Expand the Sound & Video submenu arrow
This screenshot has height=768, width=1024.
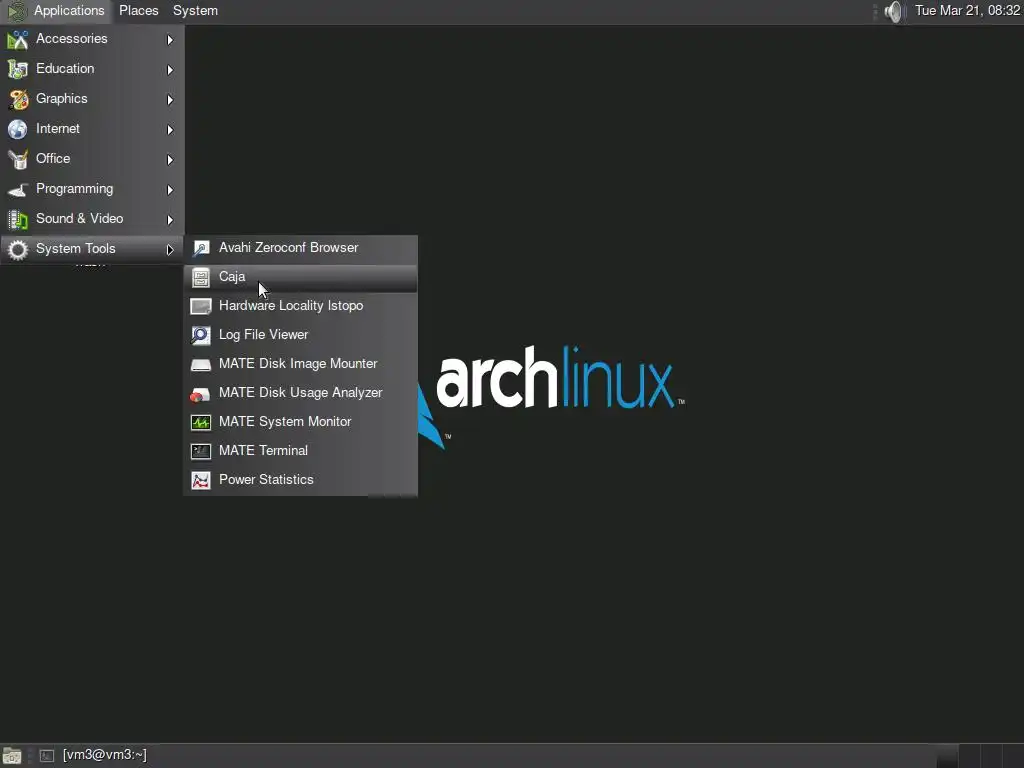170,220
